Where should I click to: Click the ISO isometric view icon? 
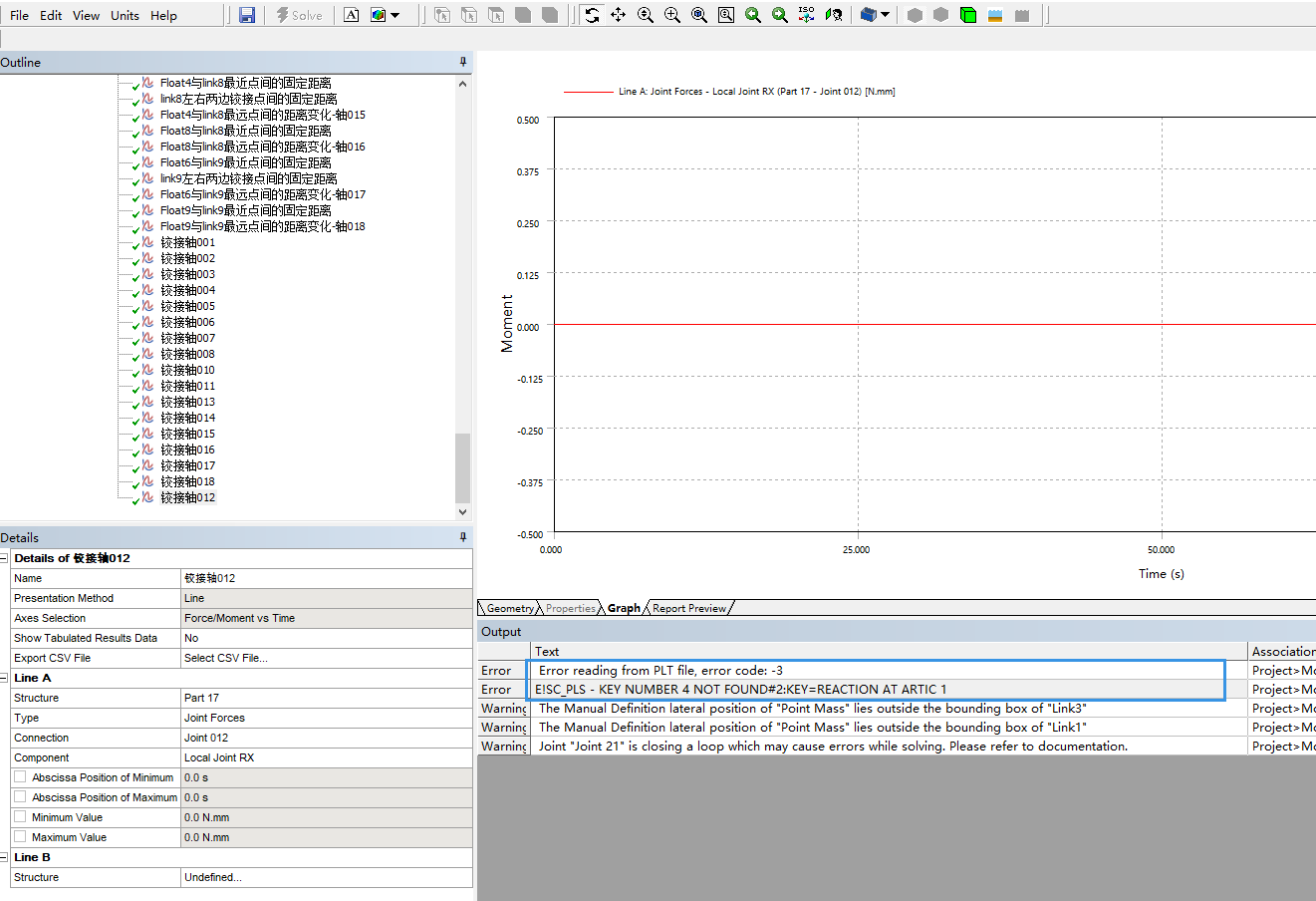(806, 15)
